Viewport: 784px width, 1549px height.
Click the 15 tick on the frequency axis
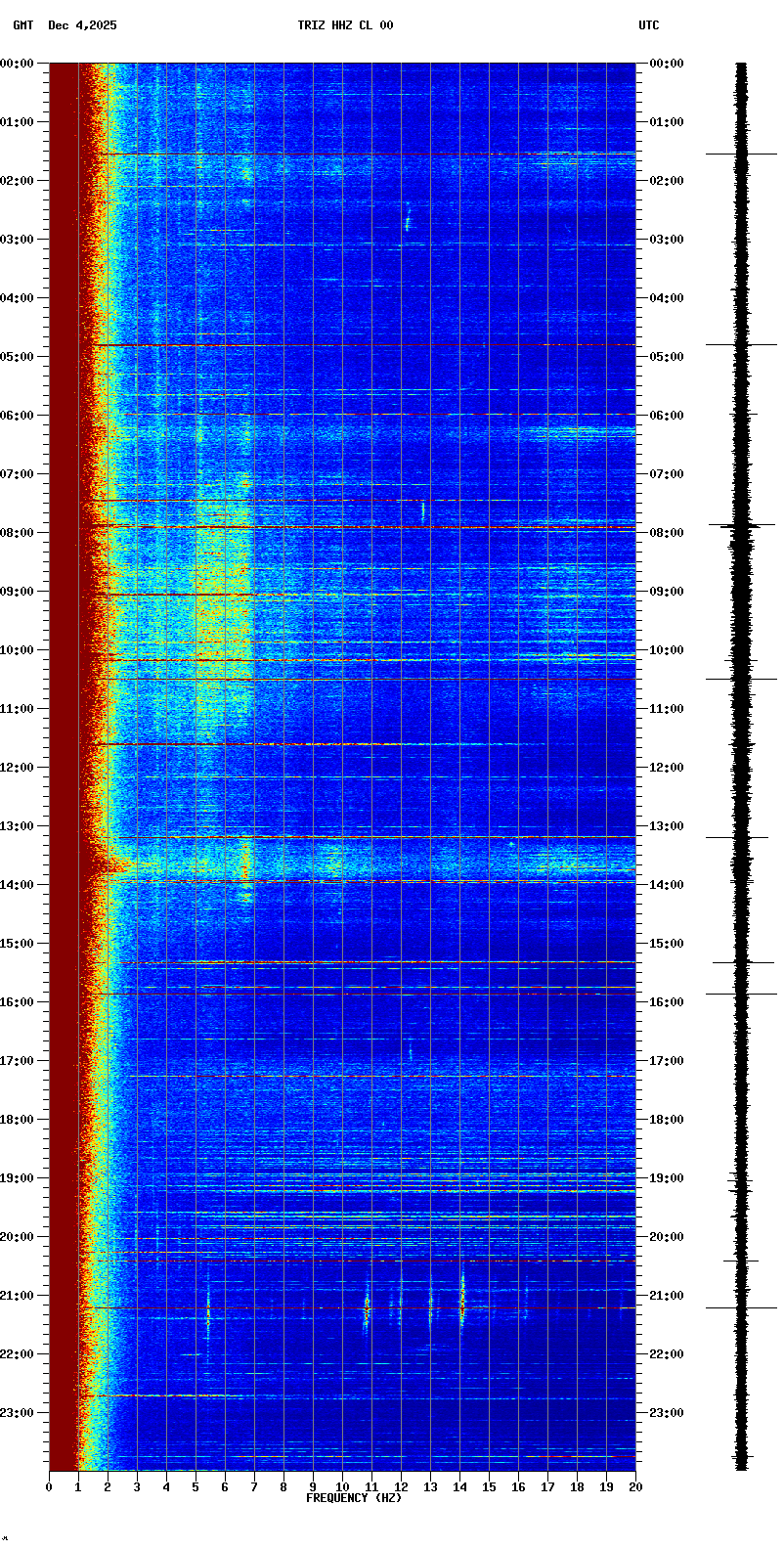pos(489,1487)
